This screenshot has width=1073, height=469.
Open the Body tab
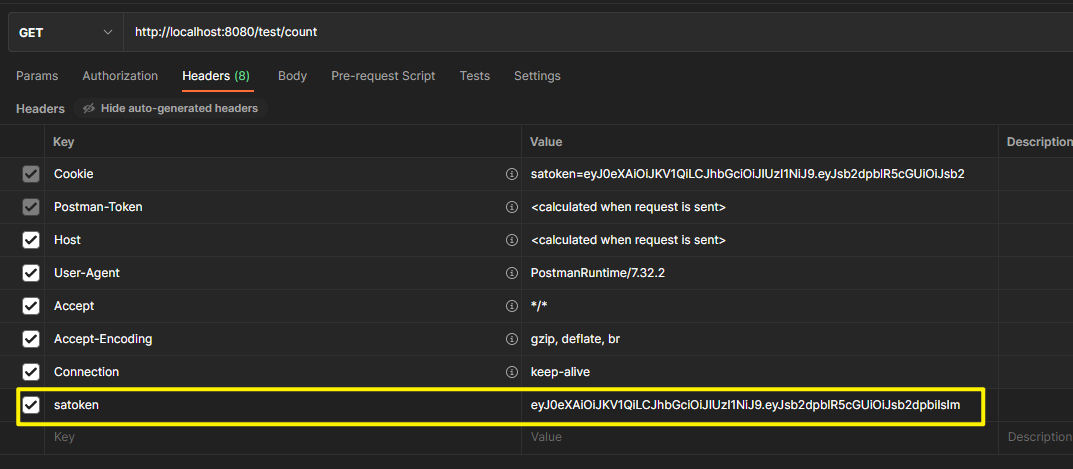tap(292, 76)
